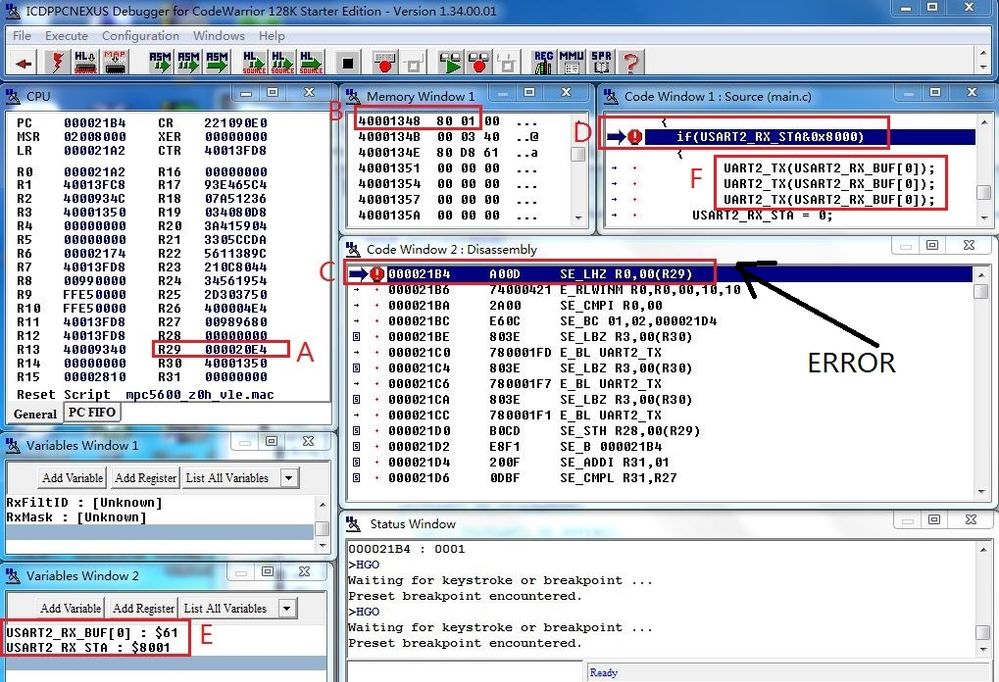
Task: Click the Code Window 2 Disassembly title icon
Action: coord(353,249)
